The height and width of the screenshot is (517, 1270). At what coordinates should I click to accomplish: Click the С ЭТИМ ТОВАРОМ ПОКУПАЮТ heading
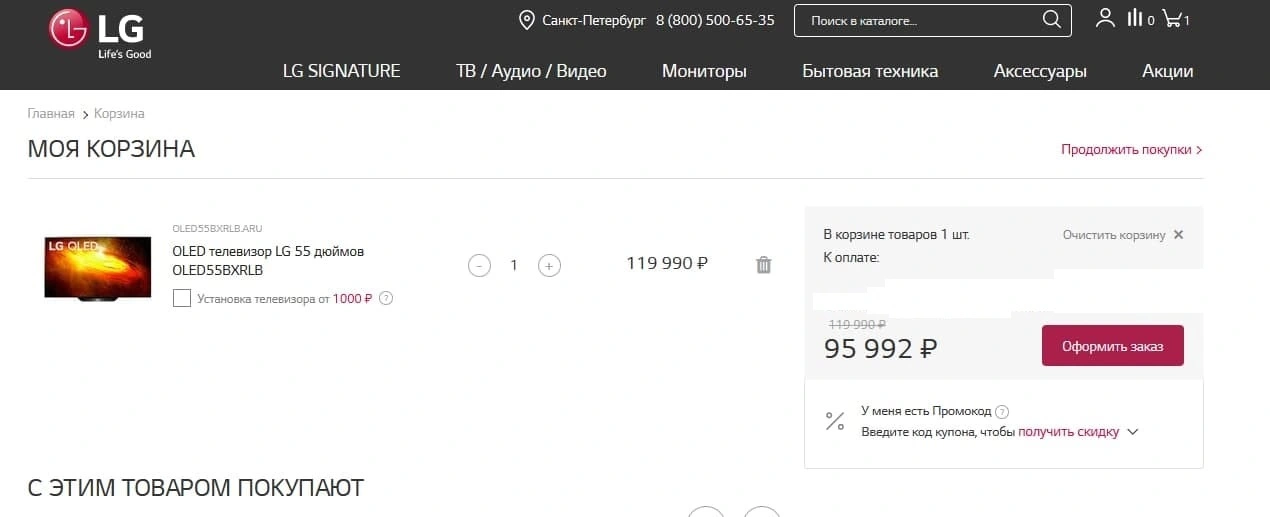click(196, 488)
